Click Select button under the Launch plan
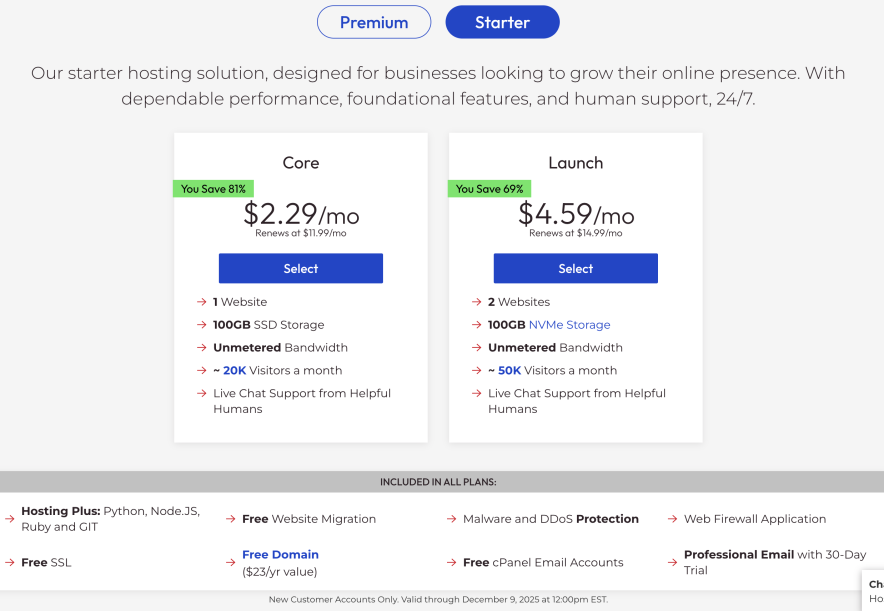This screenshot has width=884, height=611. point(575,268)
